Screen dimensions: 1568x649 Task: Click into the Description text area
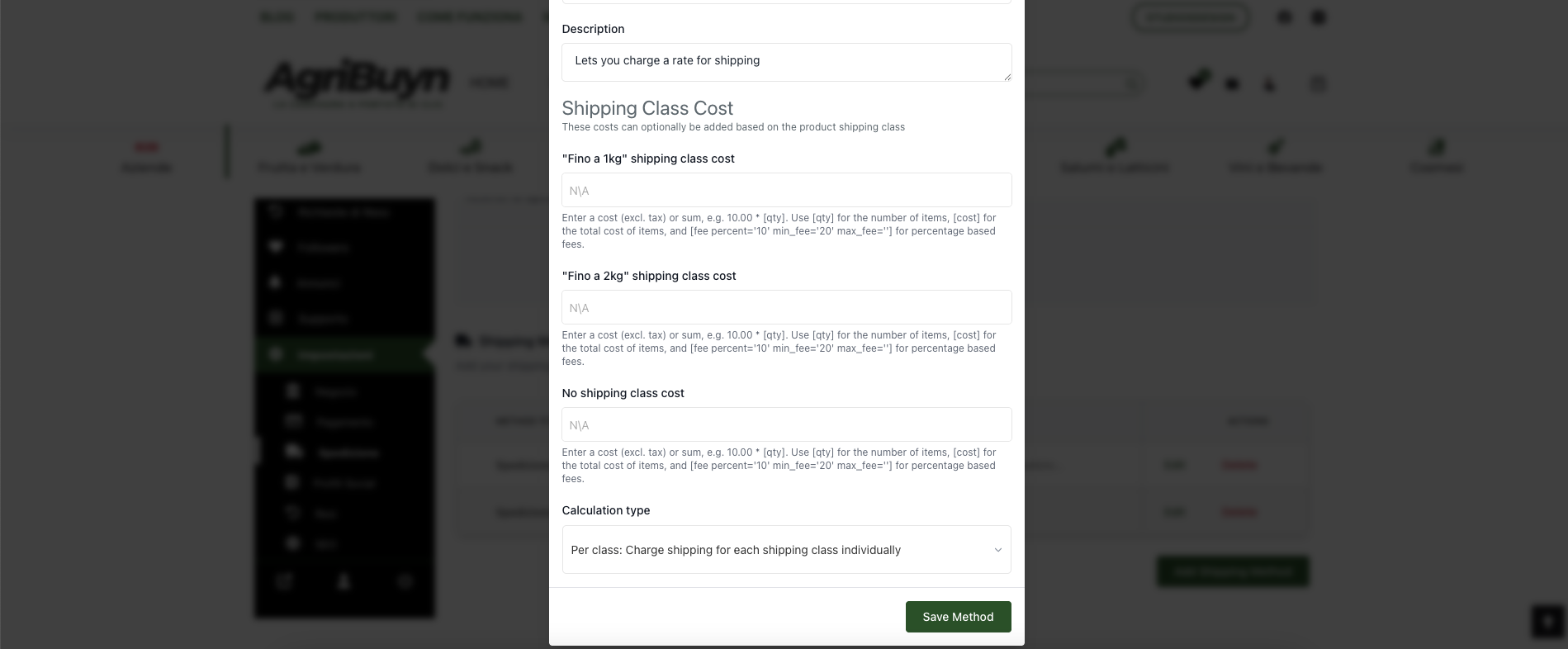(x=786, y=62)
